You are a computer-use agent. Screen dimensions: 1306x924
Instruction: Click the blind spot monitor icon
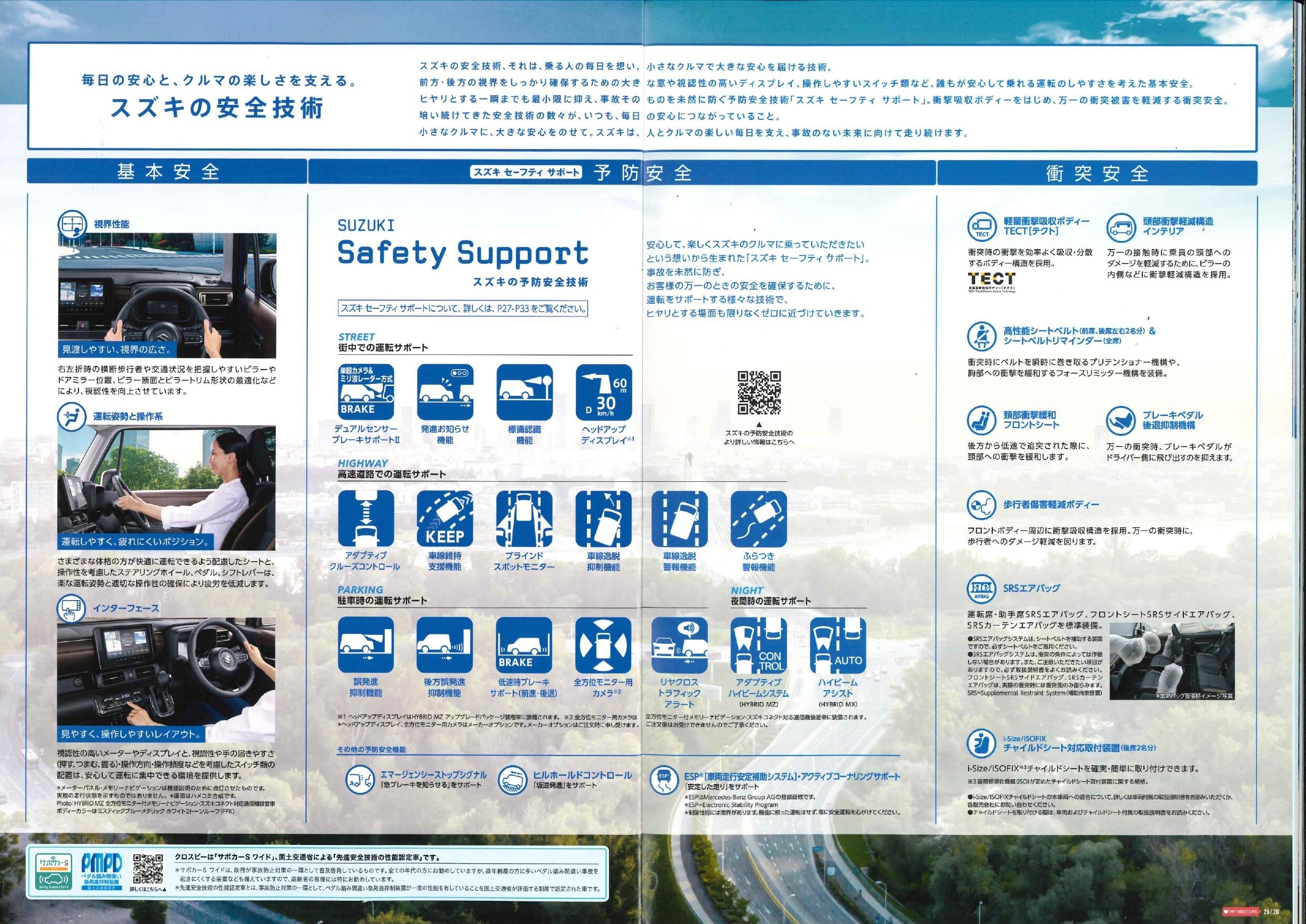(524, 518)
